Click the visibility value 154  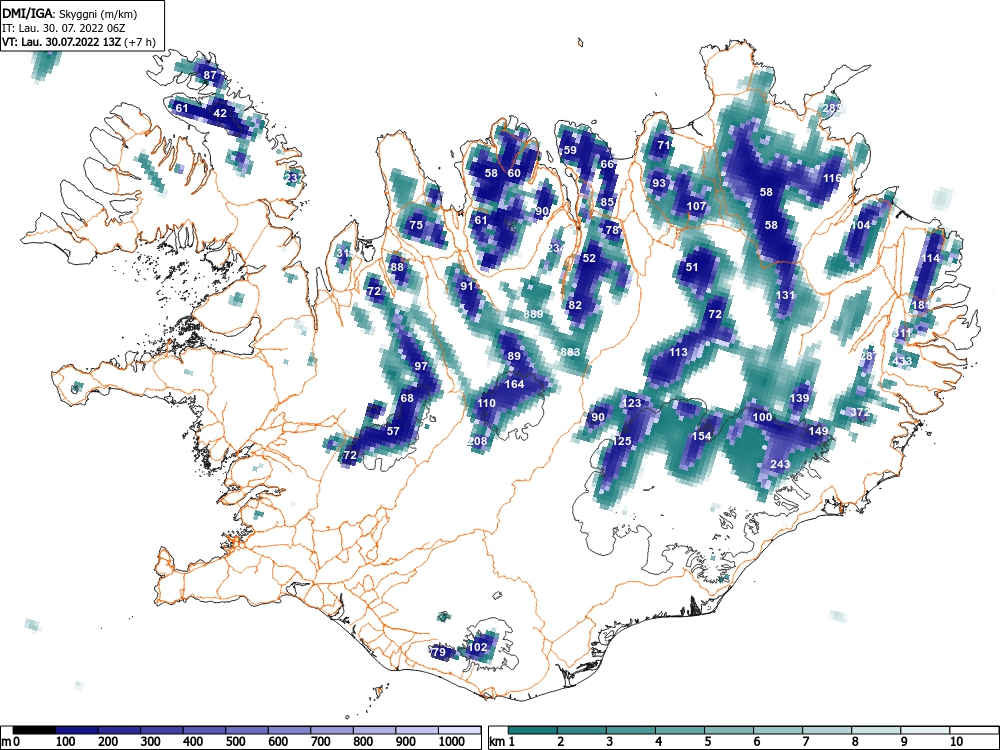pos(702,436)
